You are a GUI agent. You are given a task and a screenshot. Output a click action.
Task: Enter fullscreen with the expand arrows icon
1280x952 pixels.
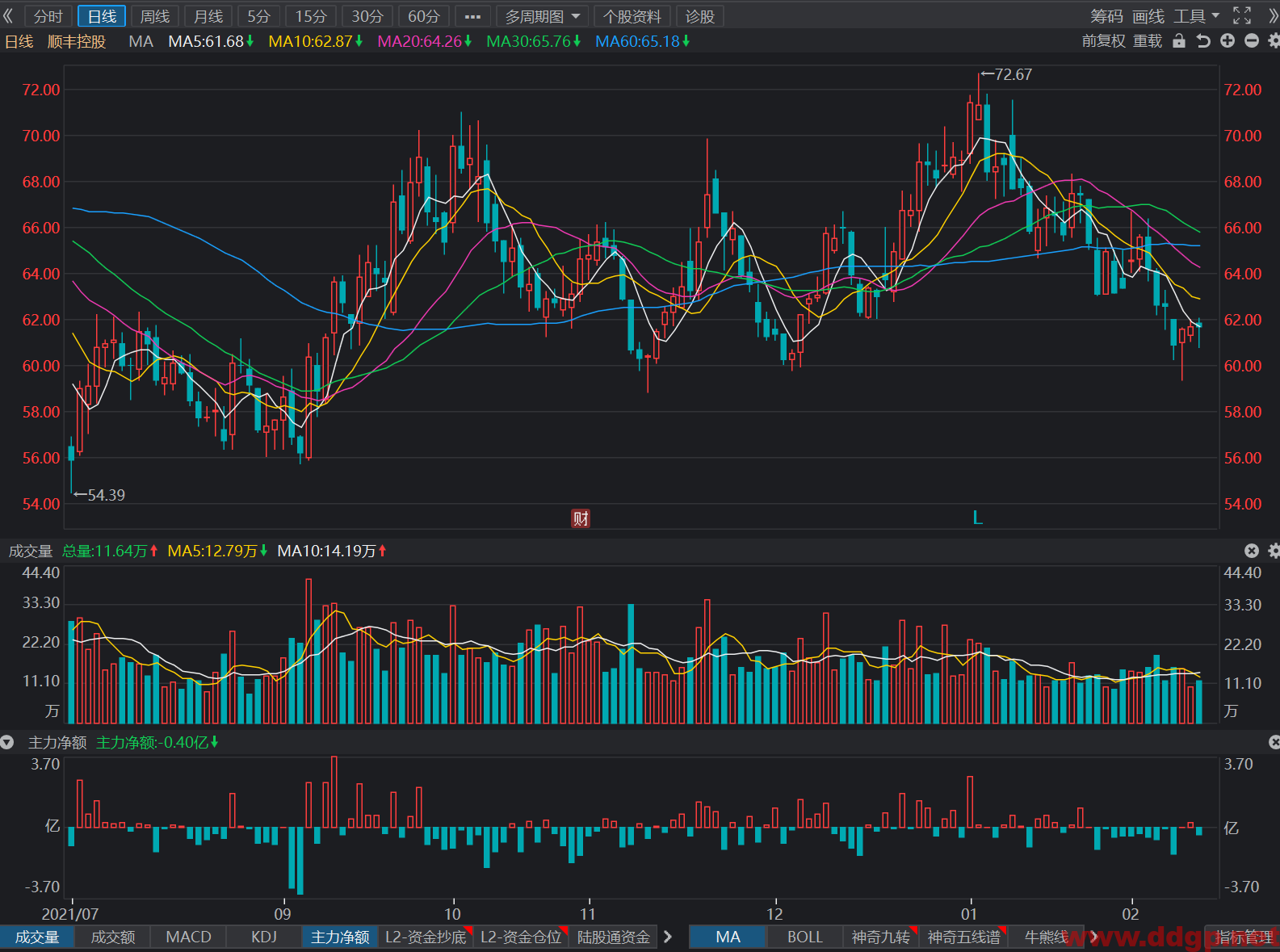[1242, 16]
